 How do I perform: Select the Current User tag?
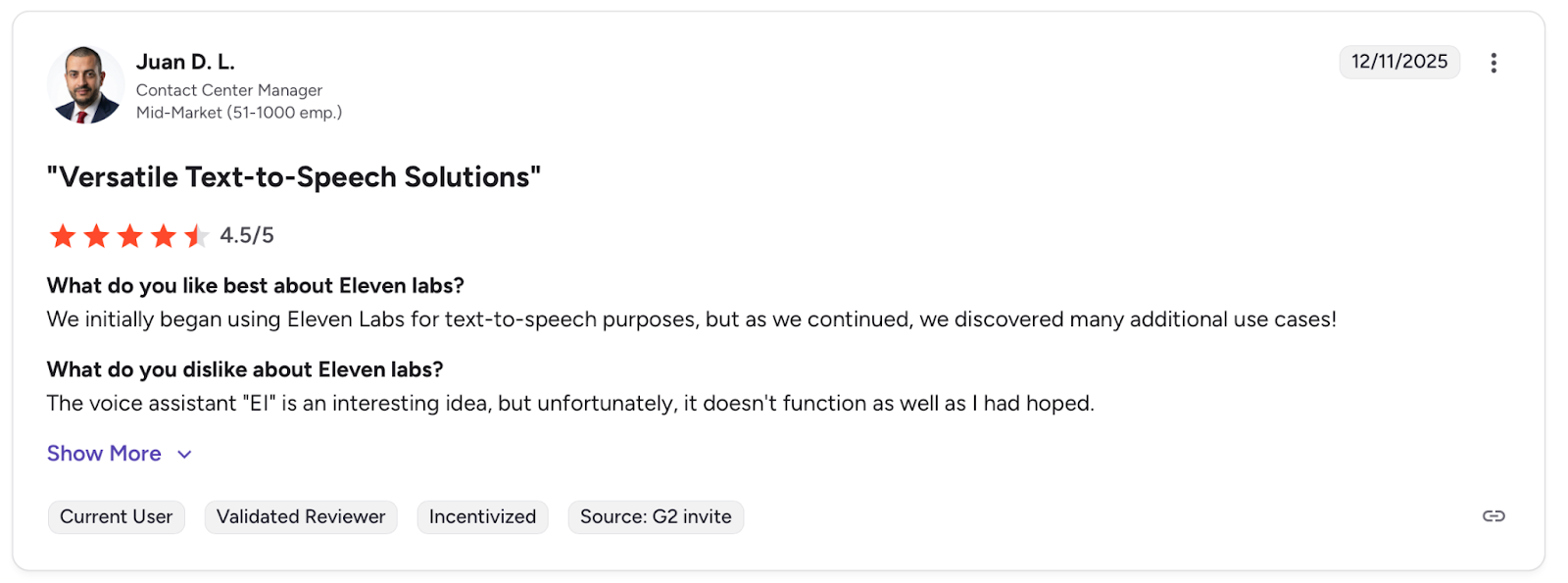click(x=116, y=516)
